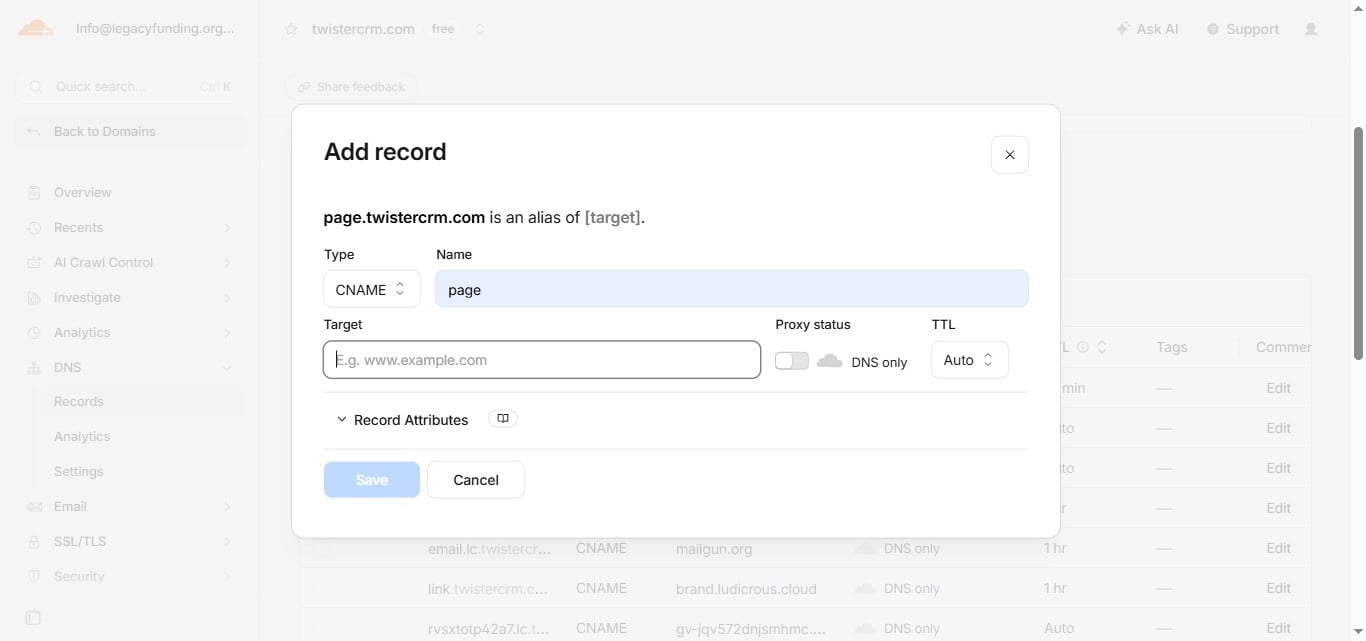Screen dimensions: 1366x641
Task: Expand the AI Crawl Control chevron
Action: pyautogui.click(x=227, y=263)
